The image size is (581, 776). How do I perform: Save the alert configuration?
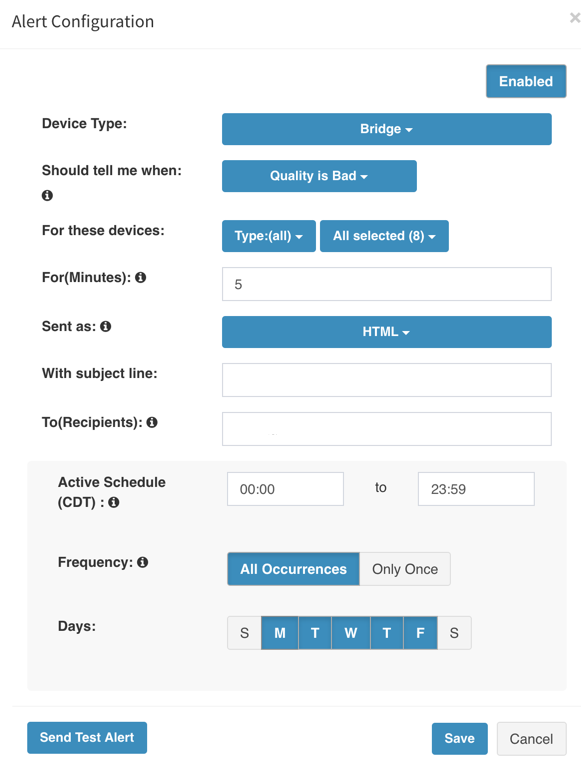click(460, 739)
